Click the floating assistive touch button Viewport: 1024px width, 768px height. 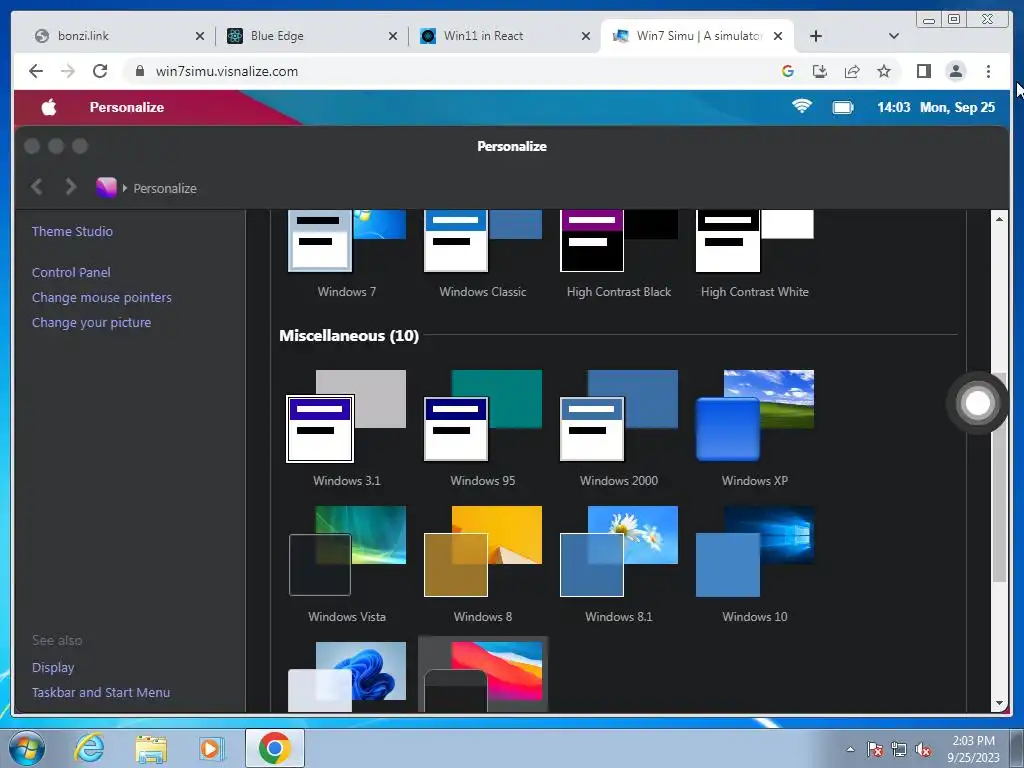tap(977, 403)
